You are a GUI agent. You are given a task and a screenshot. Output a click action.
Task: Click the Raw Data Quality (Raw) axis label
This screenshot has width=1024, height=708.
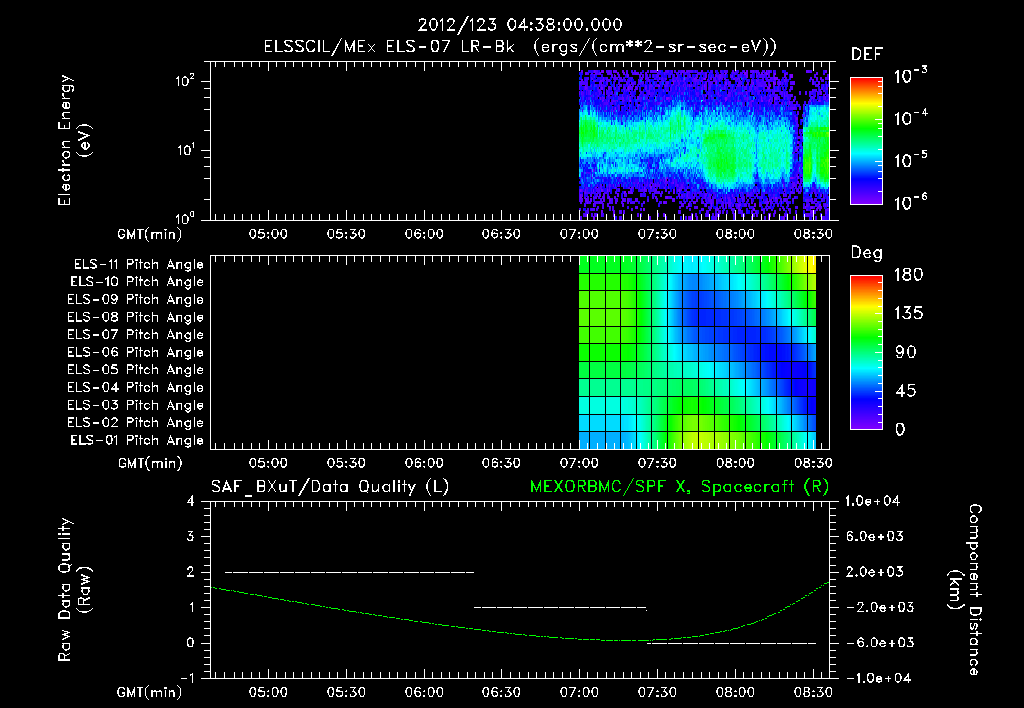[74, 589]
